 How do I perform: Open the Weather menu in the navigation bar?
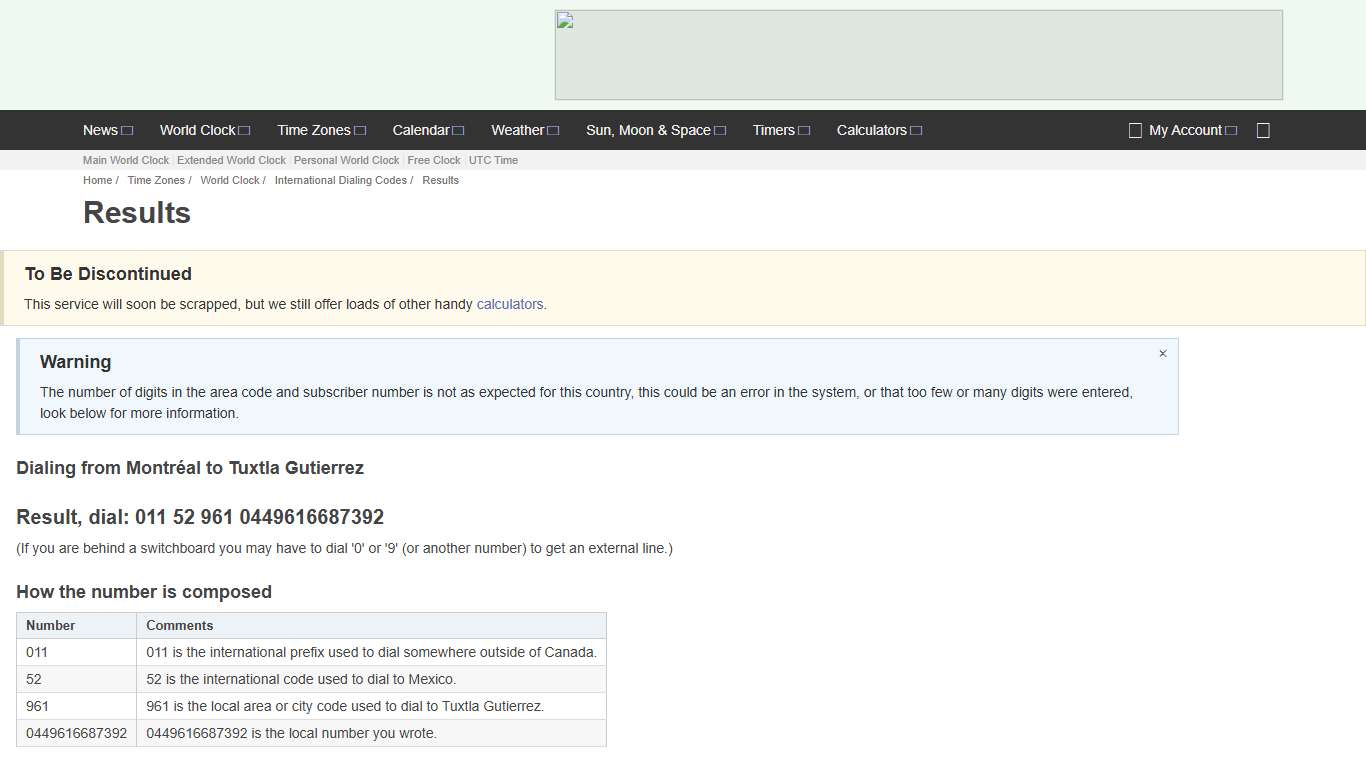[517, 130]
